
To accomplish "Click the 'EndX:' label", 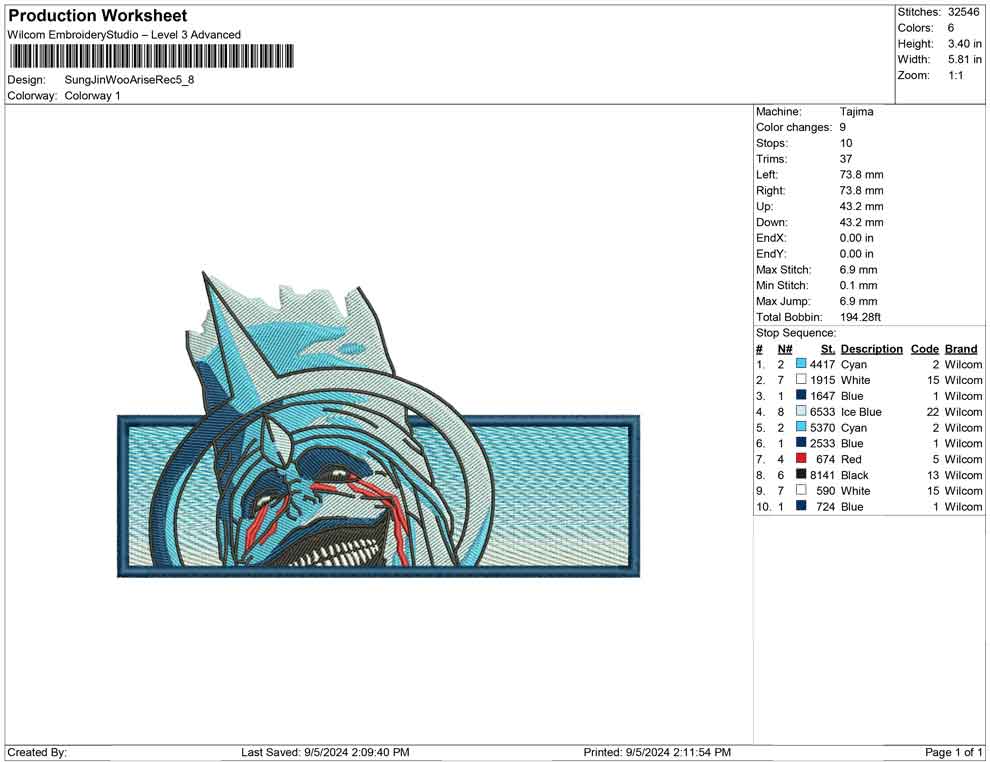I will pos(770,238).
